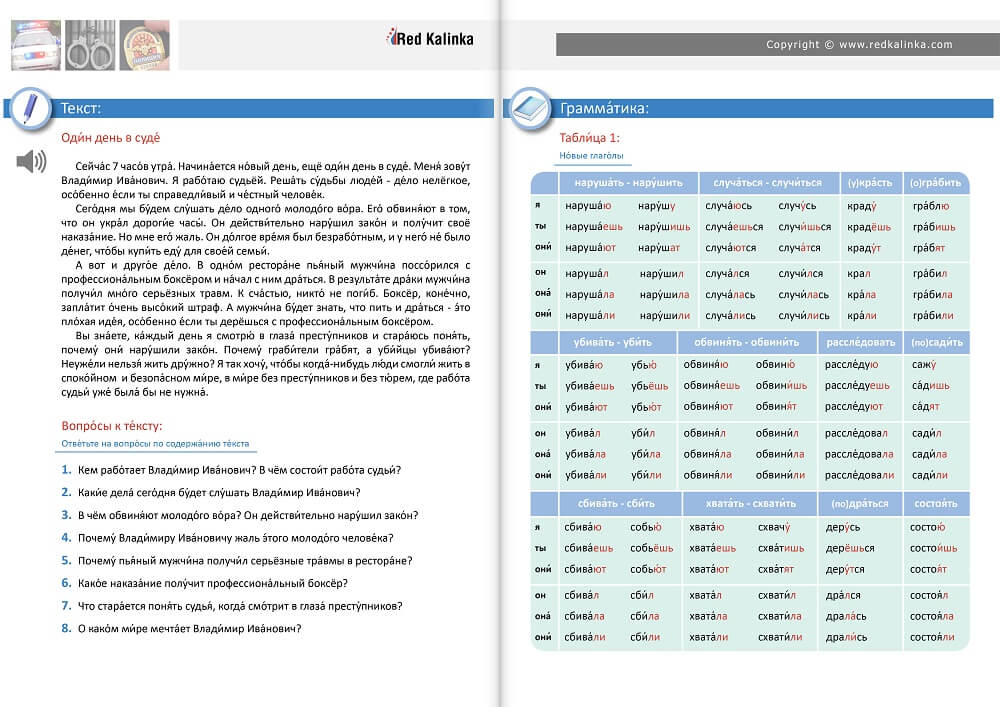Click table header хватать - схватить

[750, 504]
